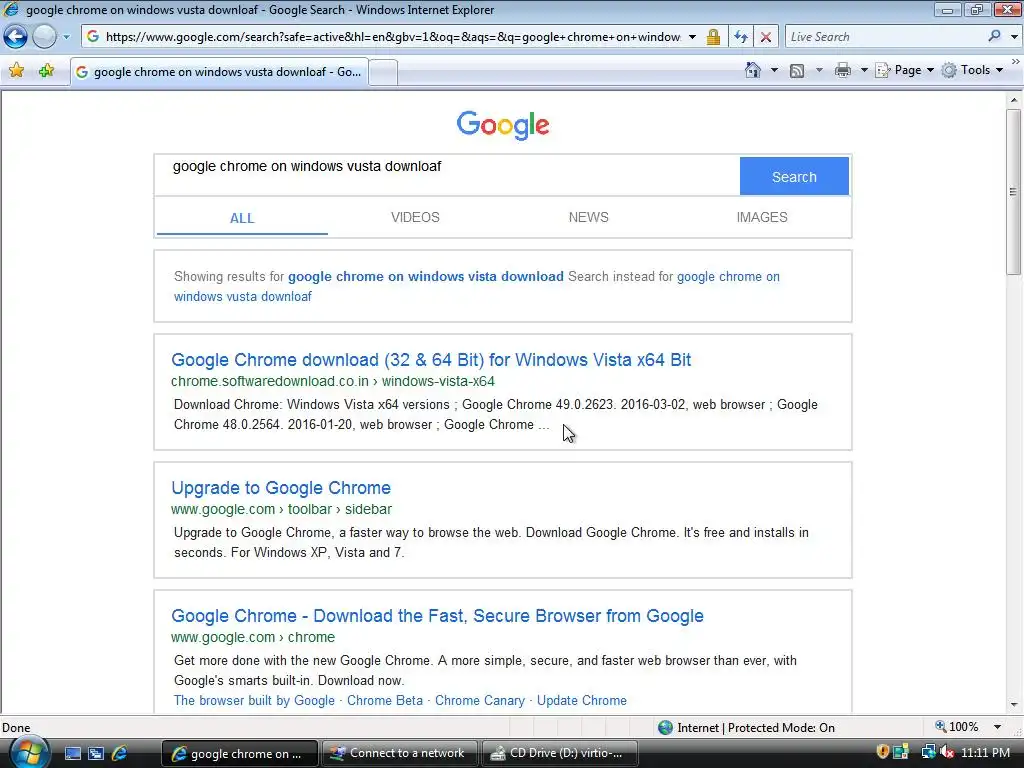1024x768 pixels.
Task: Click the Forward navigation button
Action: pos(44,37)
